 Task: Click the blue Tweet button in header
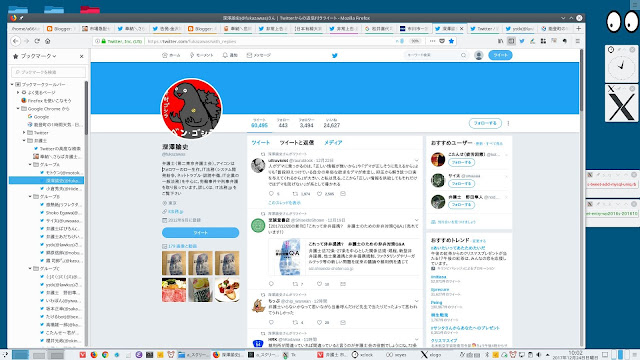pyautogui.click(x=500, y=55)
